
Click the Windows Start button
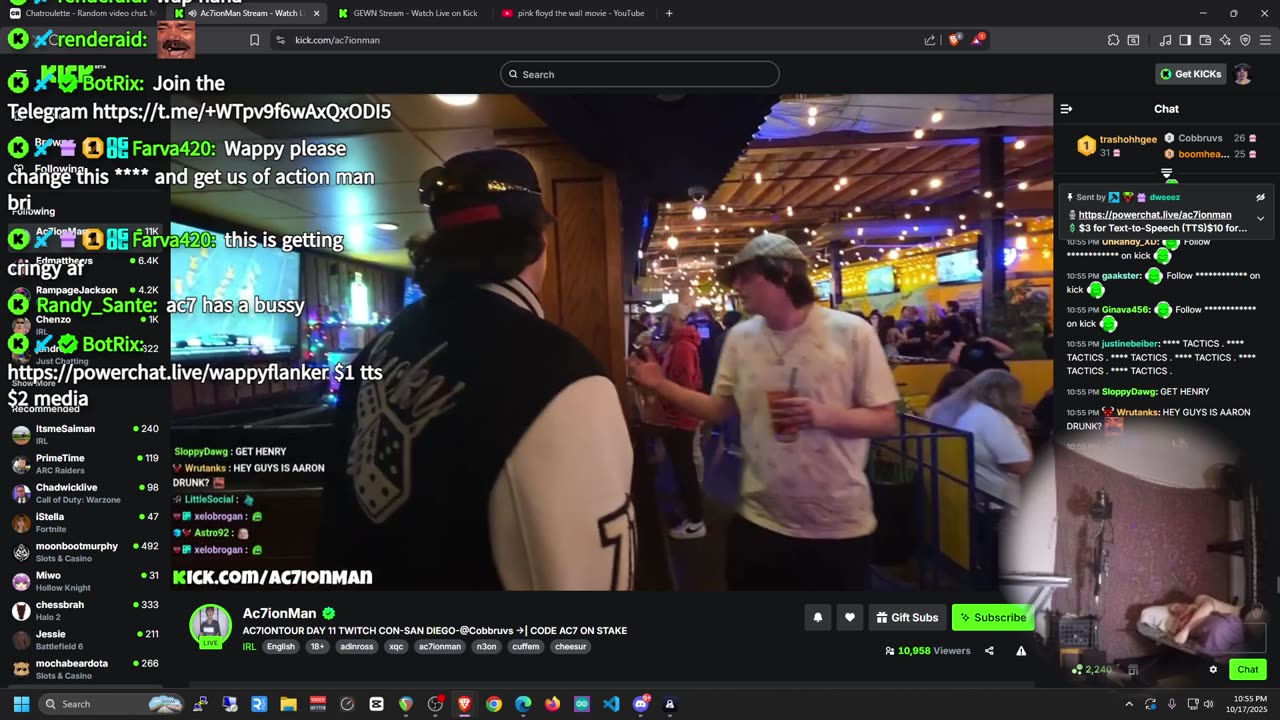point(21,704)
